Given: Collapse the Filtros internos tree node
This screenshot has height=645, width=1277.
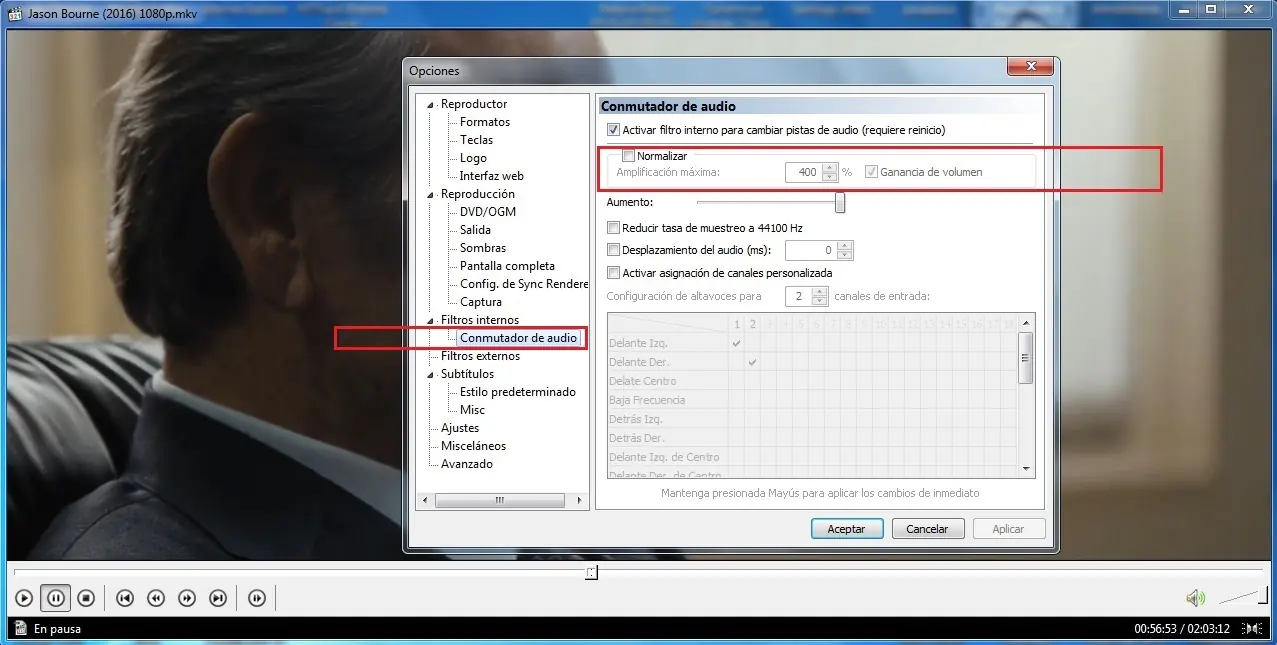Looking at the screenshot, I should (x=432, y=321).
